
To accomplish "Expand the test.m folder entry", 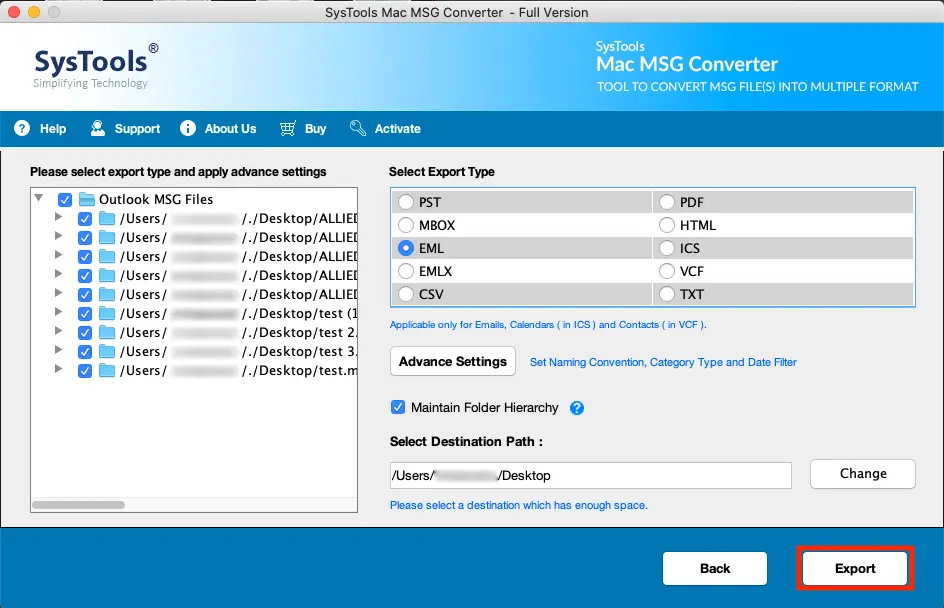I will coord(58,370).
